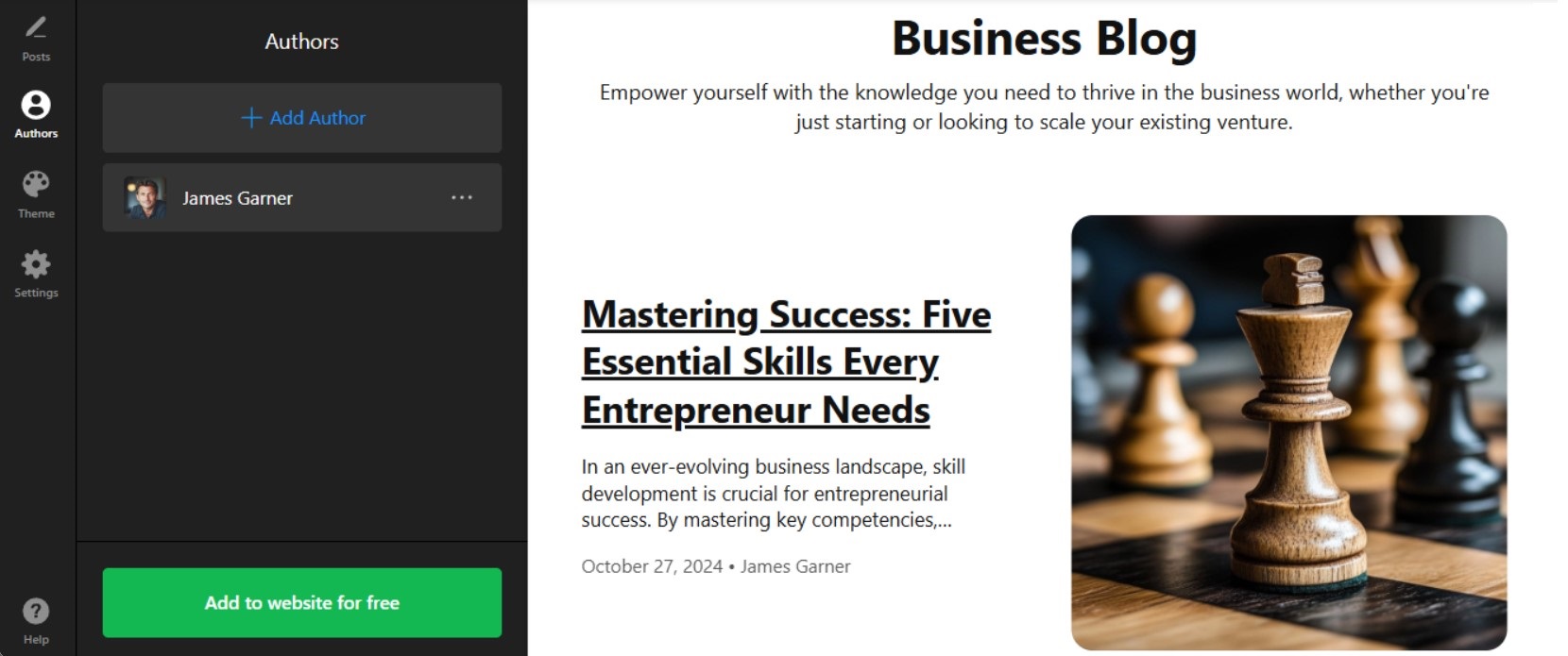Click the chess pieces post thumbnail
This screenshot has height=656, width=1568.
click(x=1288, y=434)
